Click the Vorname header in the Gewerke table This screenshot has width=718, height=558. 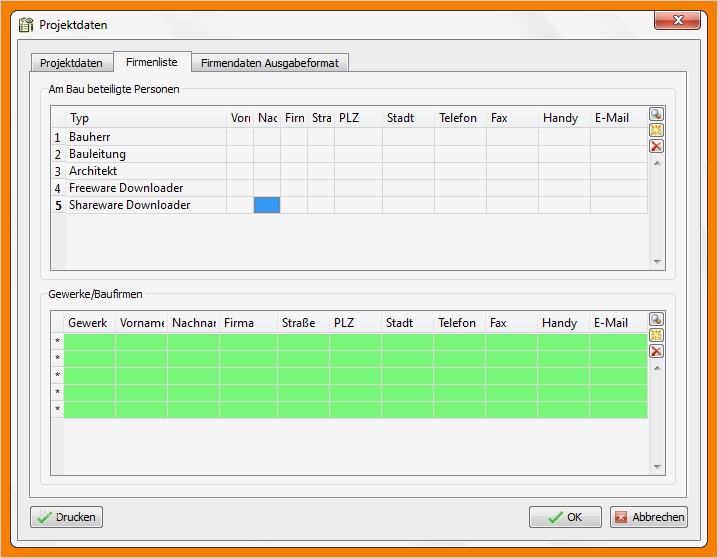[x=141, y=323]
